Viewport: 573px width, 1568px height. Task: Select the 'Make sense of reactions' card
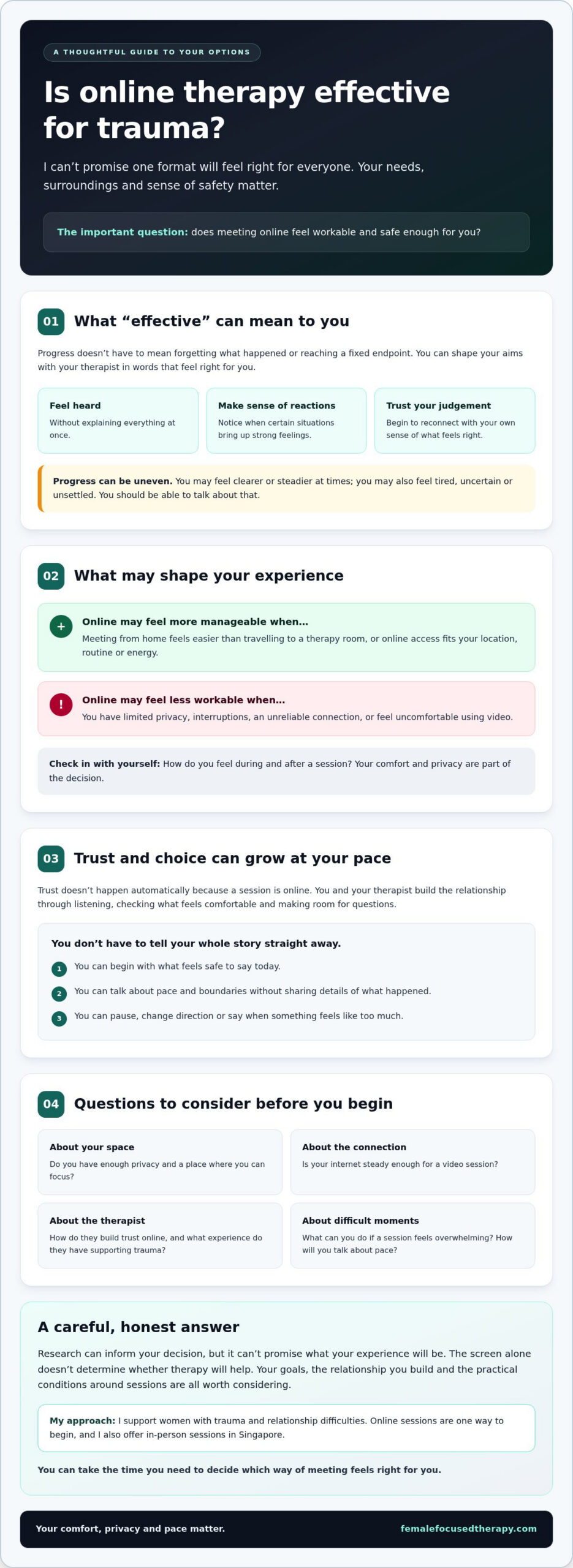(286, 420)
